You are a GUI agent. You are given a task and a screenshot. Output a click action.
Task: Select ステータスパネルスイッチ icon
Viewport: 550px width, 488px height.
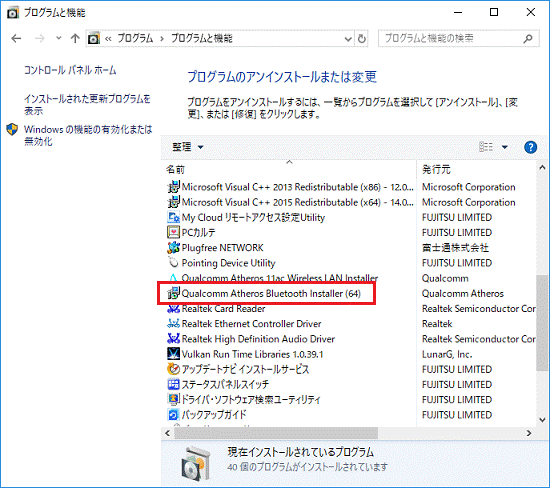pos(173,384)
